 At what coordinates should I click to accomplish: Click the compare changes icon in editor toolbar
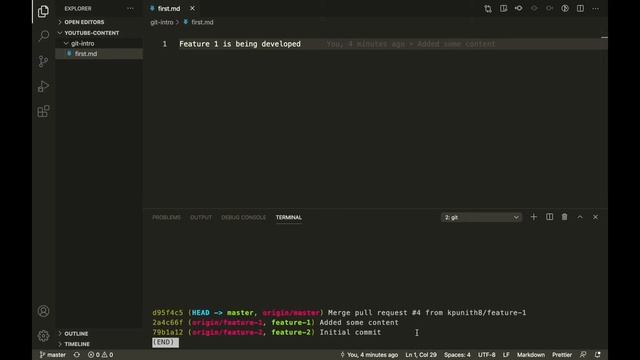488,9
